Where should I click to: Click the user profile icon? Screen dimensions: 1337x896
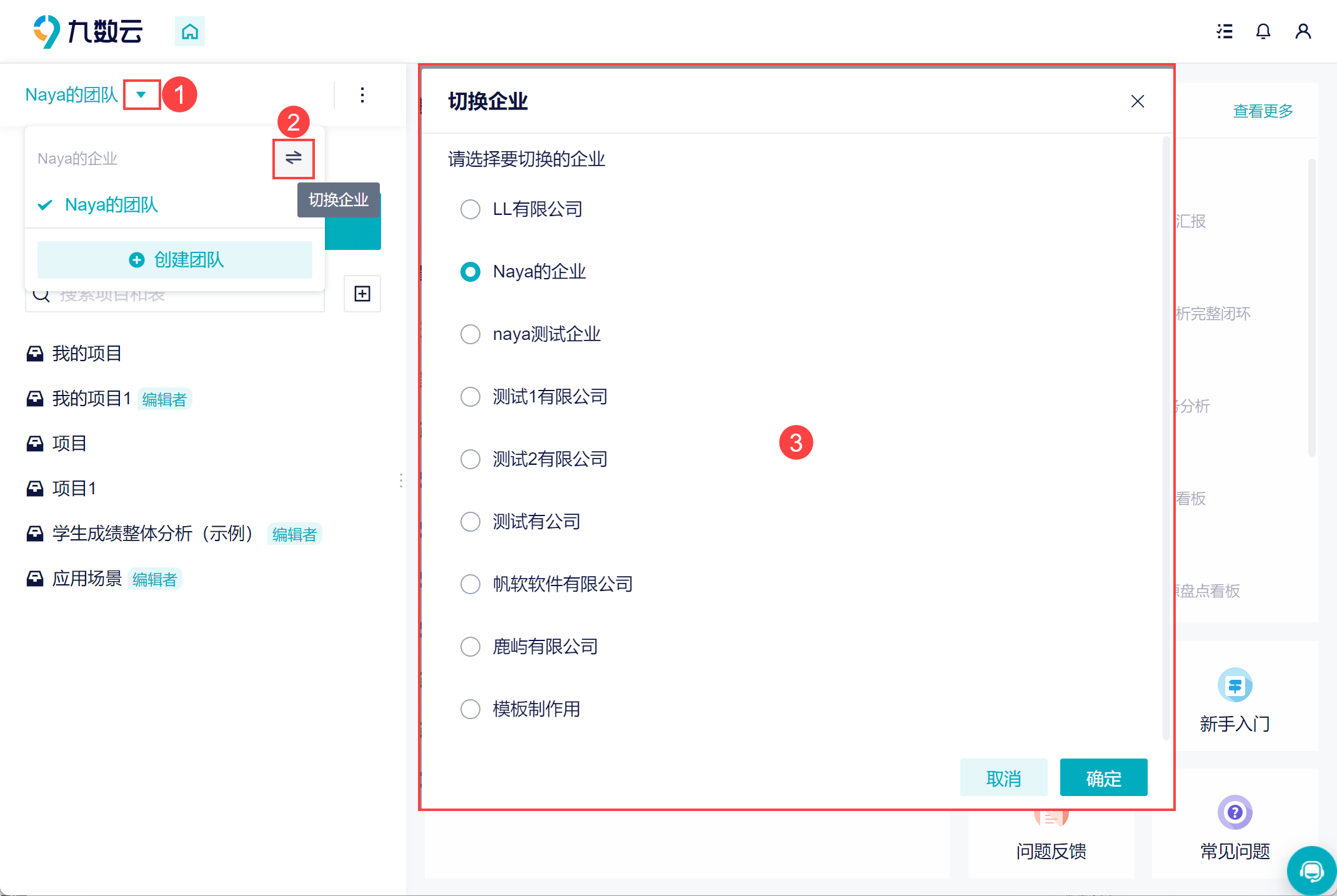click(x=1303, y=31)
